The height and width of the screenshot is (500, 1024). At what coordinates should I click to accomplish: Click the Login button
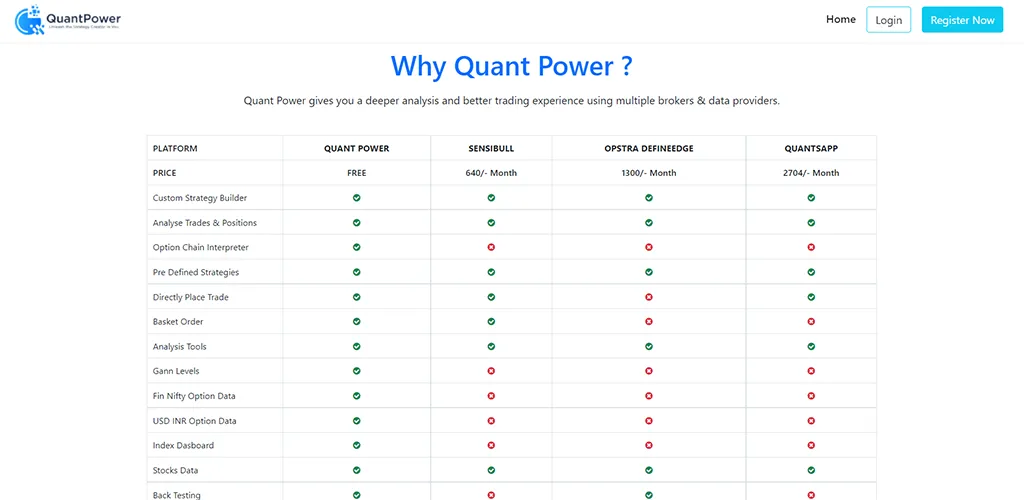[888, 20]
